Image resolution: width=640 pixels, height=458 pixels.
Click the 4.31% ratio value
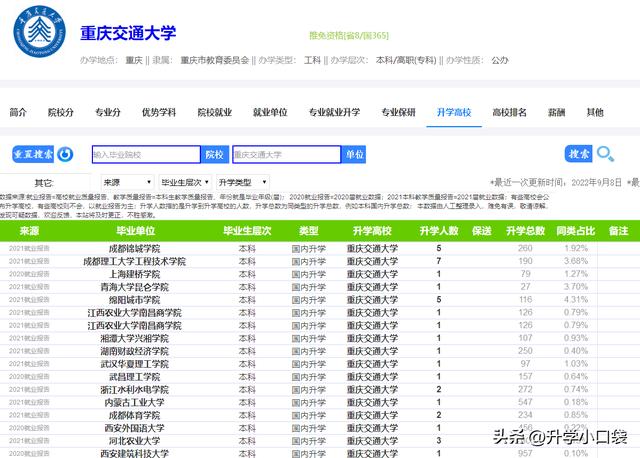(x=576, y=300)
